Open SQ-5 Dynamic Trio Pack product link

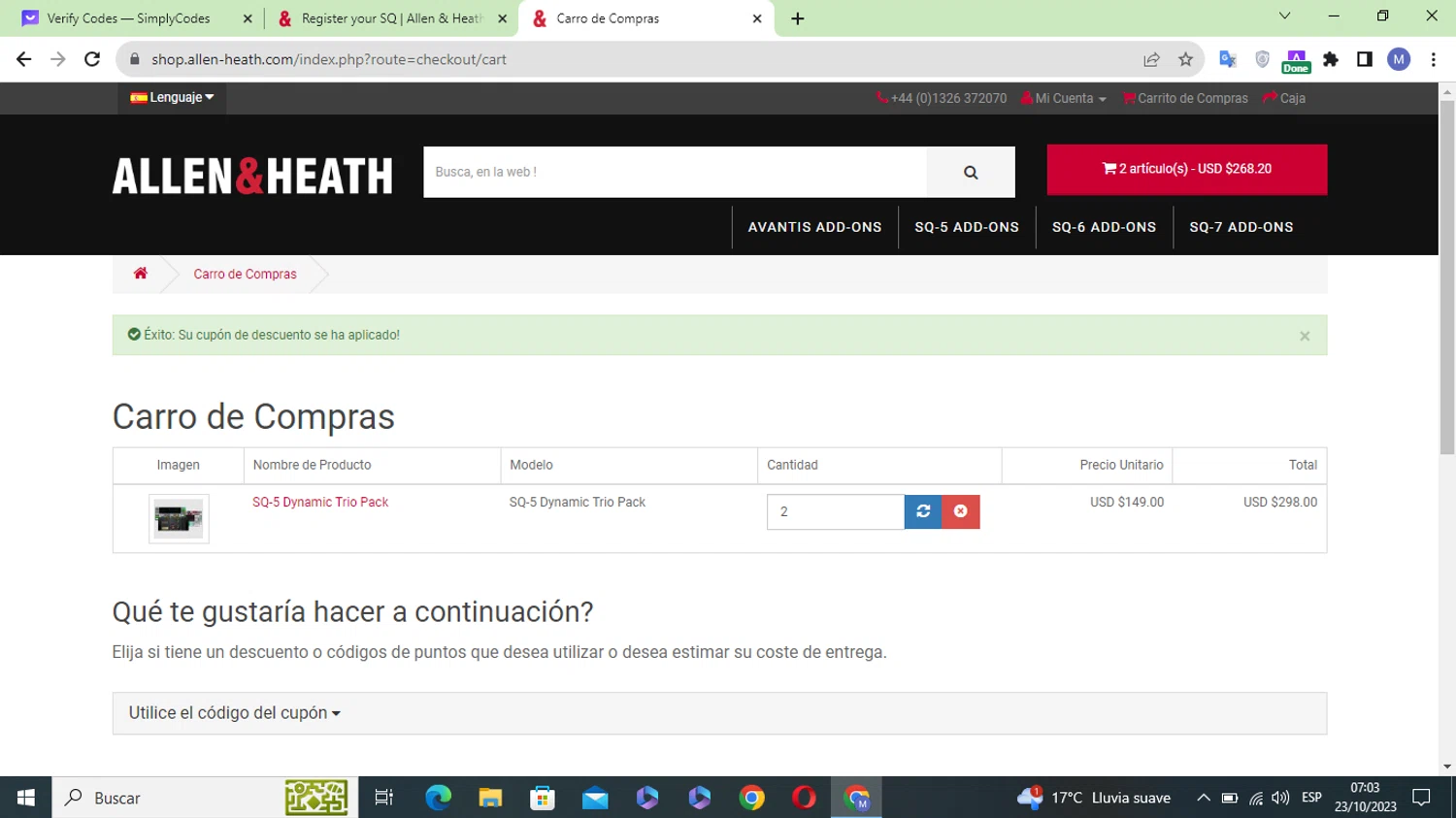coord(320,503)
